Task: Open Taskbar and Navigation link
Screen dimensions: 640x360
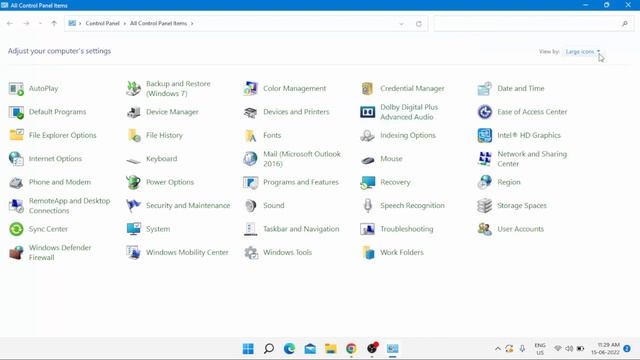Action: pyautogui.click(x=301, y=229)
